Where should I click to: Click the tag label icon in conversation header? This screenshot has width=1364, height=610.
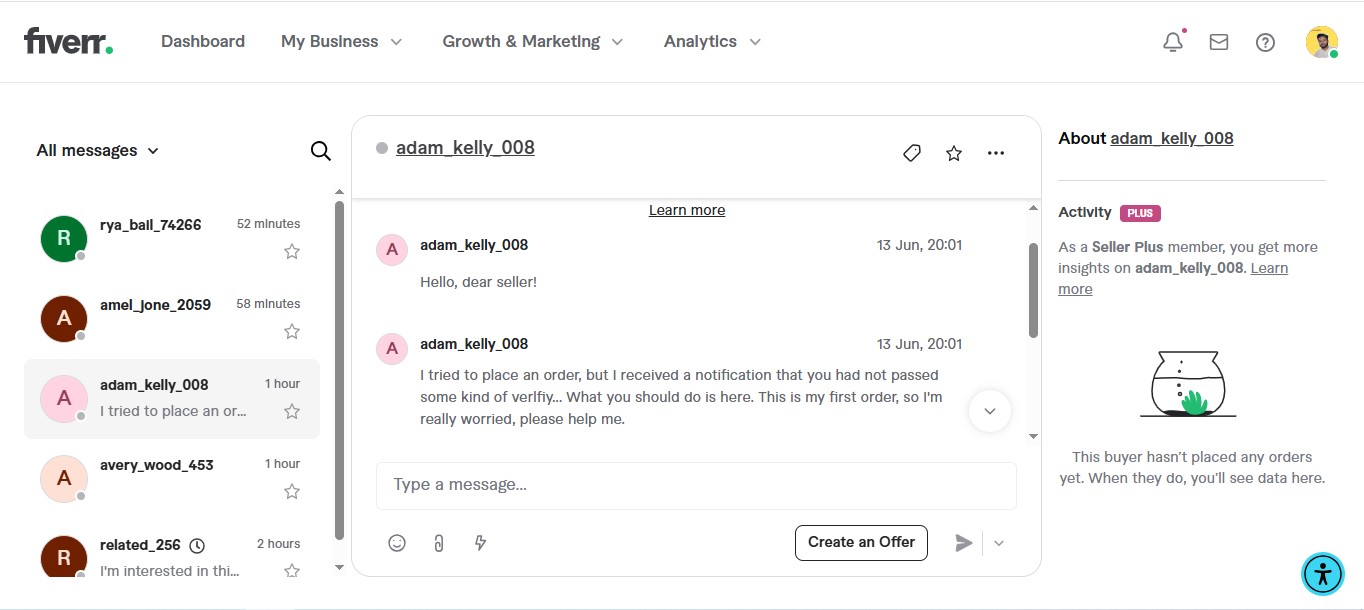coord(911,153)
